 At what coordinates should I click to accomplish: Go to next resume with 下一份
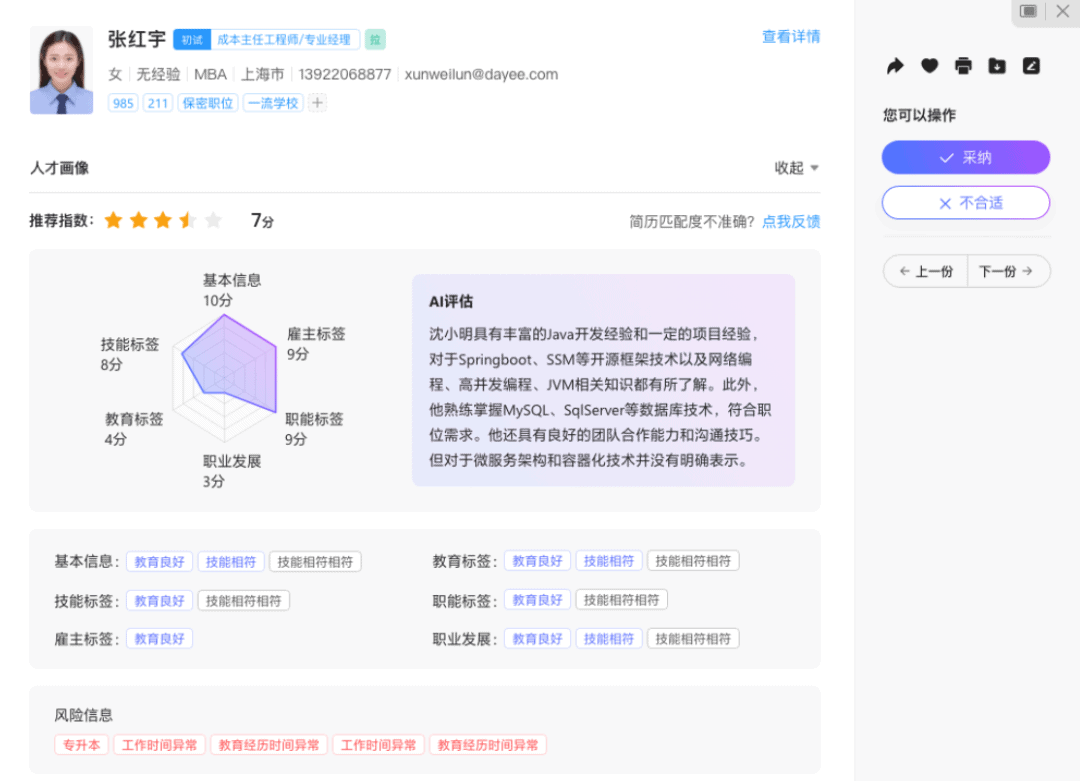tap(1007, 271)
